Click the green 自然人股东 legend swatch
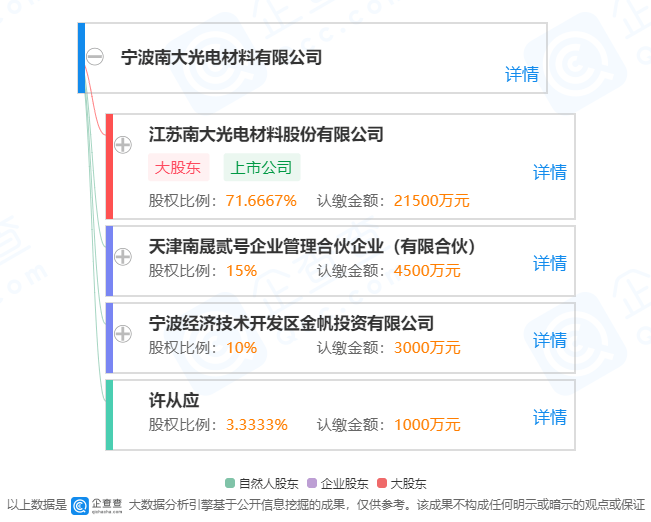The image size is (651, 522). tap(230, 483)
